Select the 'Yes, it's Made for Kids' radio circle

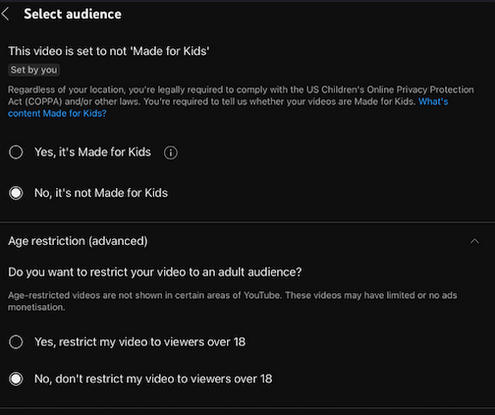click(x=16, y=152)
